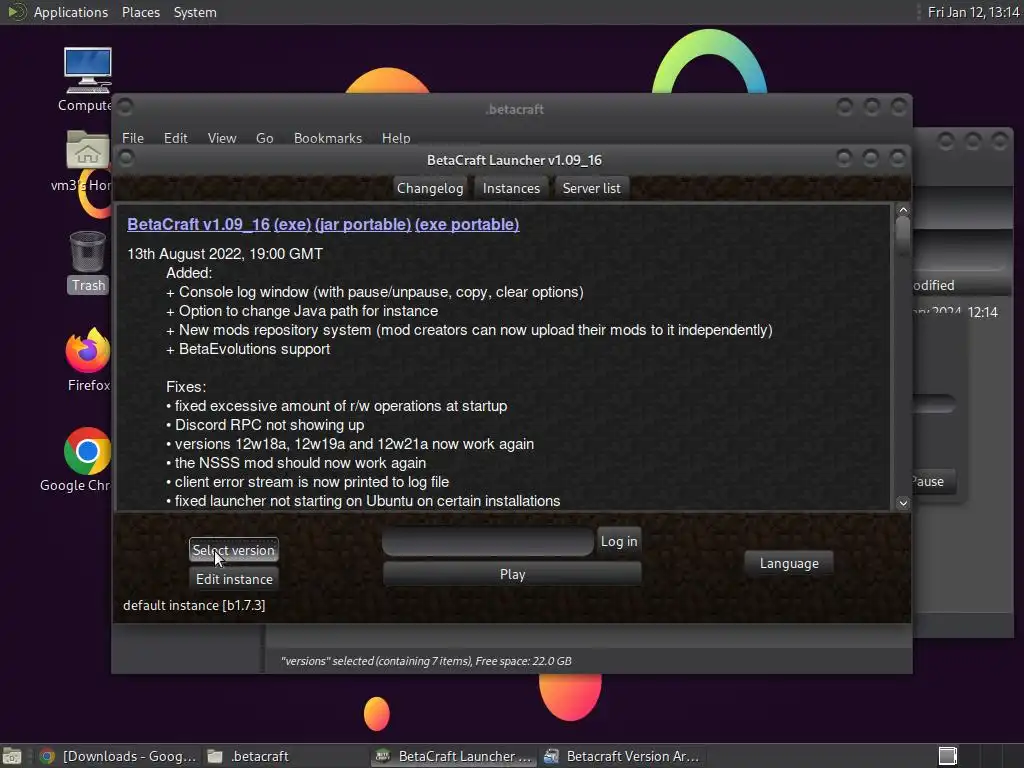Open the (exe) download link
Image resolution: width=1024 pixels, height=768 pixels.
tap(293, 224)
